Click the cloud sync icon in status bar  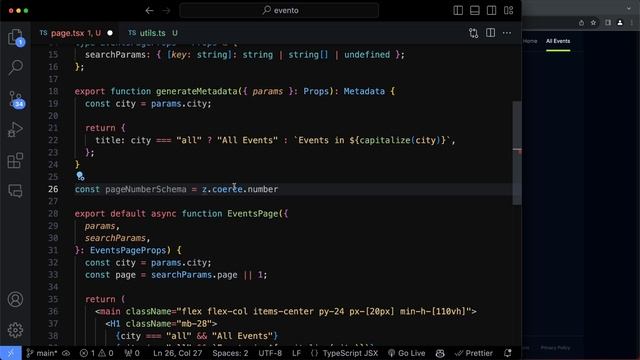[x=66, y=353]
